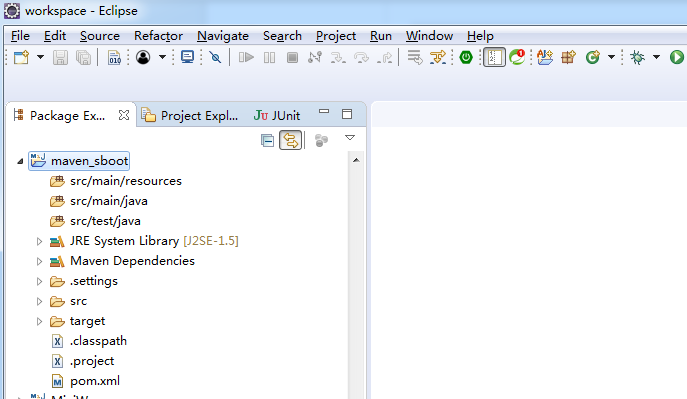Screen dimensions: 687x399
Task: Close the Package Explorer tab
Action: tap(124, 115)
